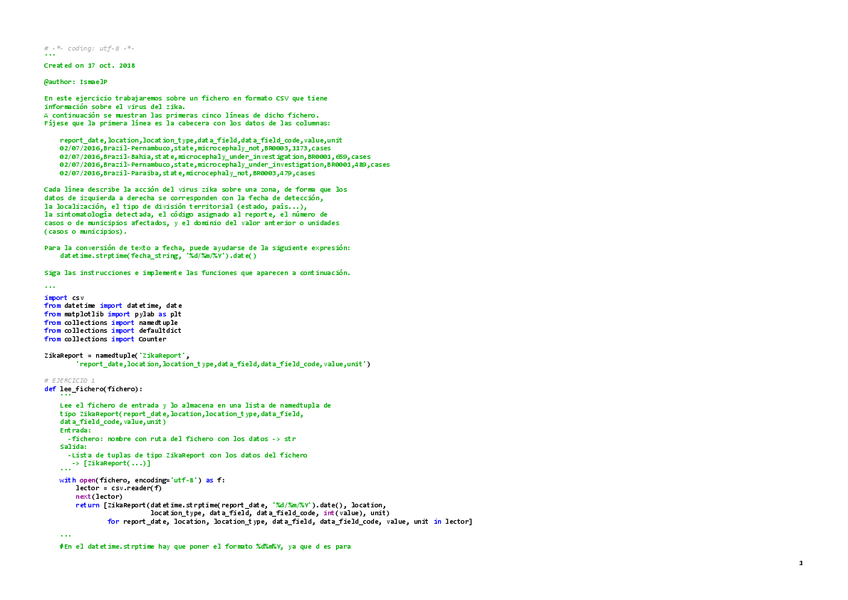Click the 'Created on 17 oct. 2018' line
848x600 pixels.
coord(89,65)
